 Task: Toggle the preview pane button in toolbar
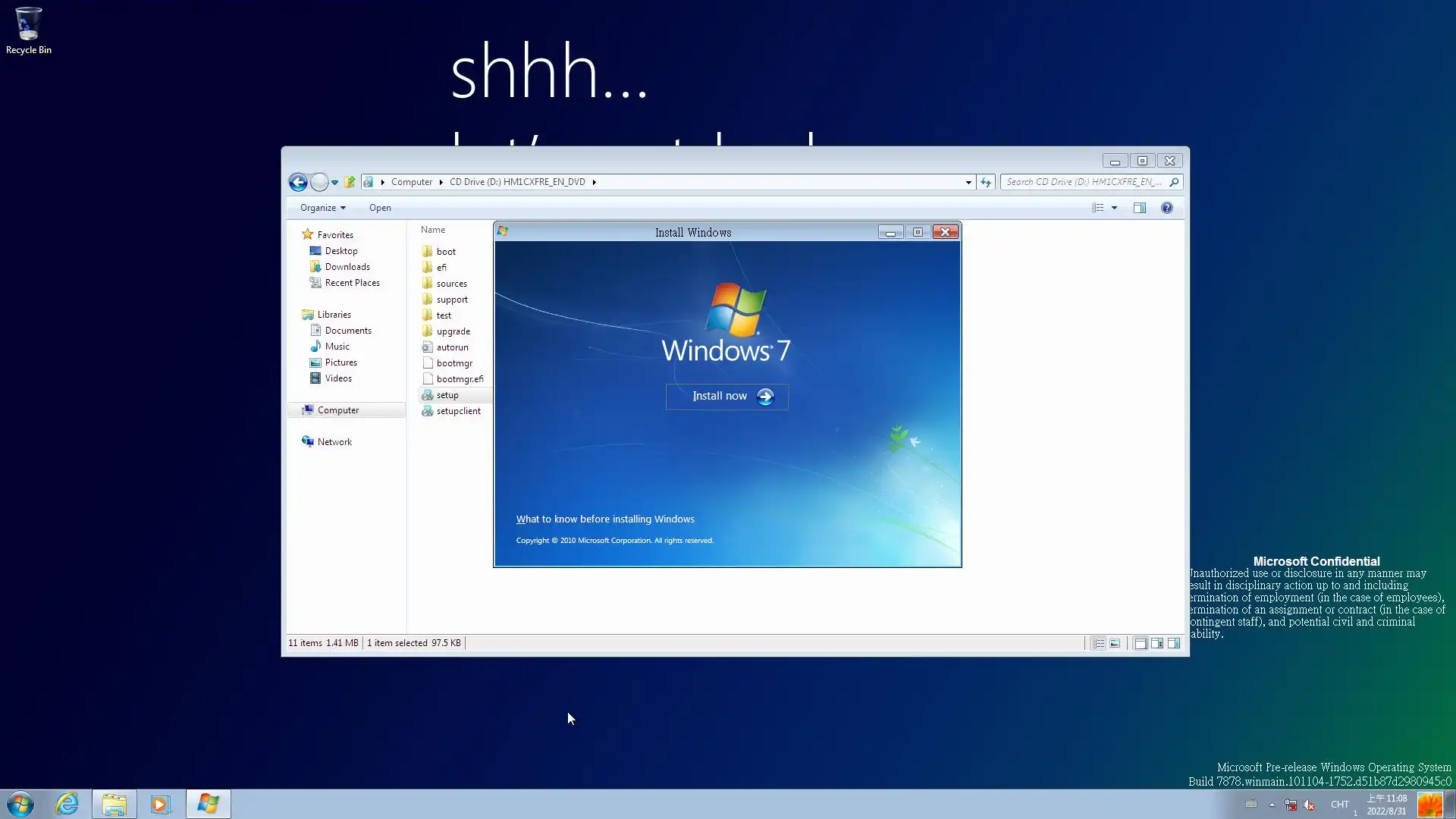(1140, 208)
